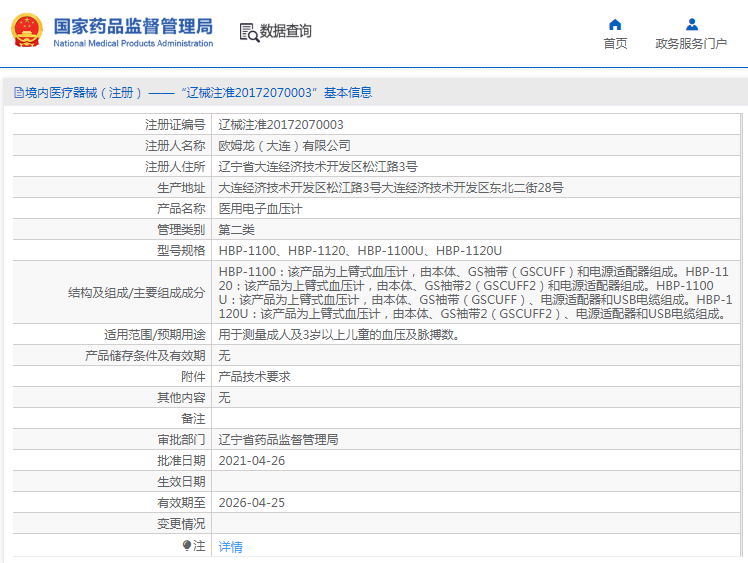Image resolution: width=748 pixels, height=563 pixels.
Task: Click the 产品名称 label
Action: pyautogui.click(x=181, y=209)
